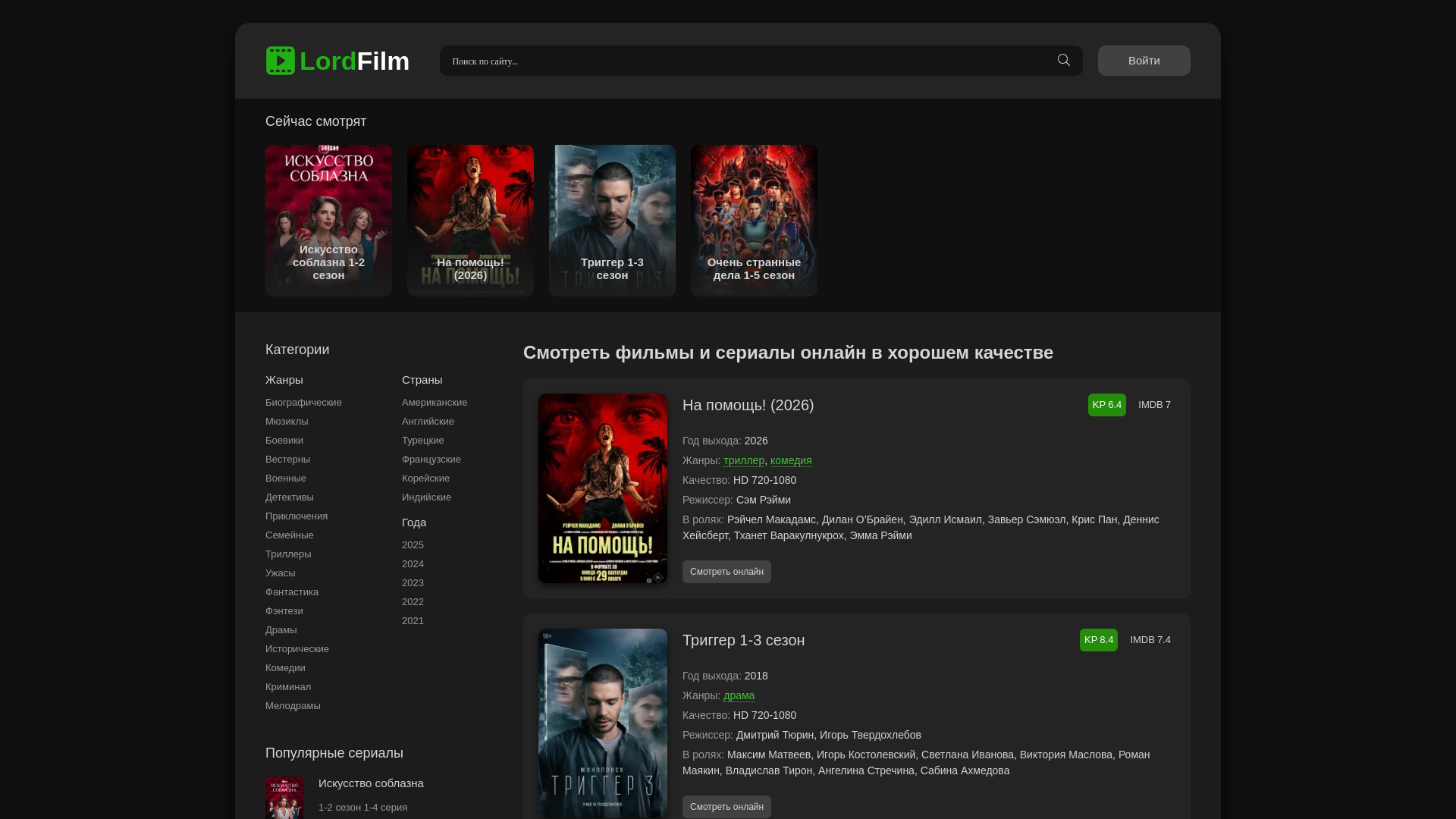Open Очень странные дела 1-5 сезон poster
1456x819 pixels.
click(754, 221)
